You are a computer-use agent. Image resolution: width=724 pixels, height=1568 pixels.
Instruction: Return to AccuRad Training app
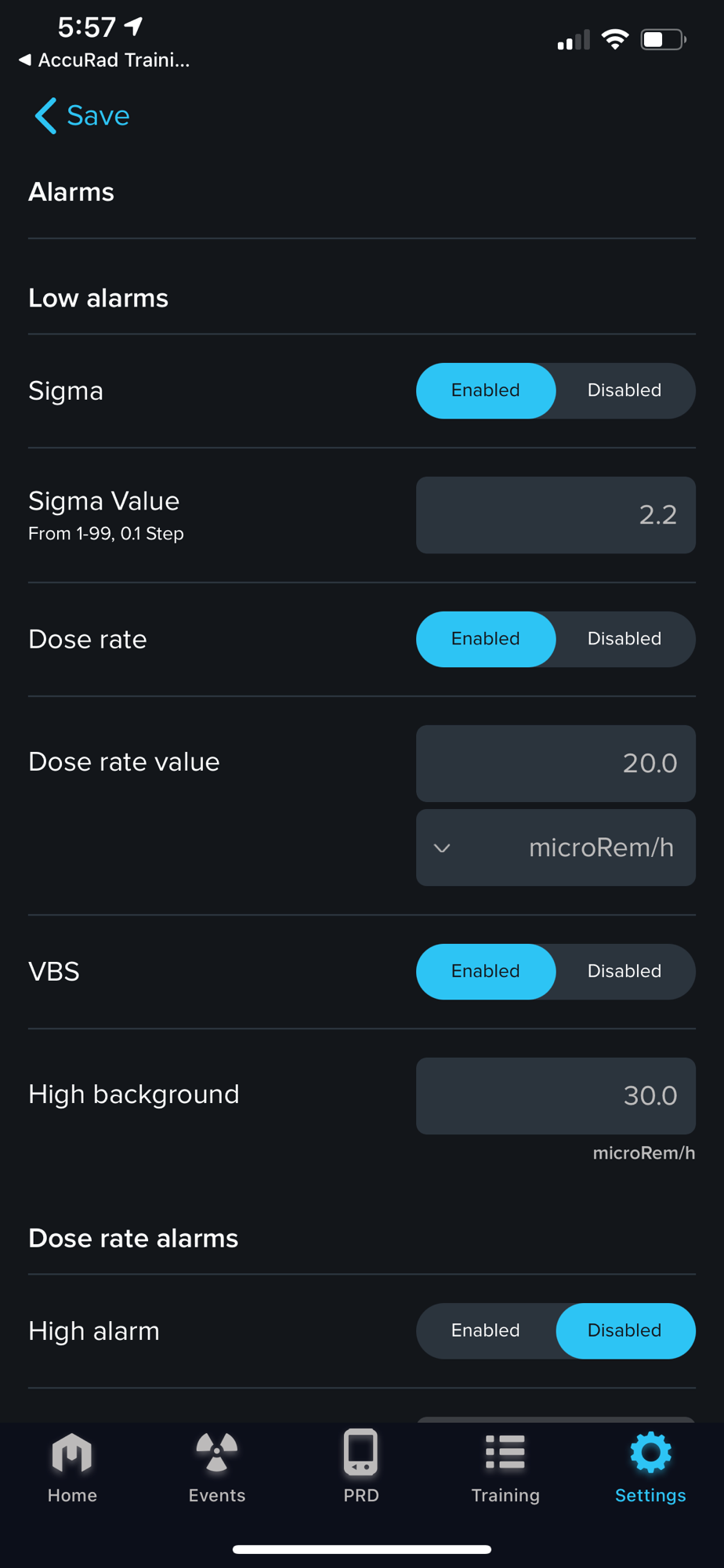[x=103, y=60]
